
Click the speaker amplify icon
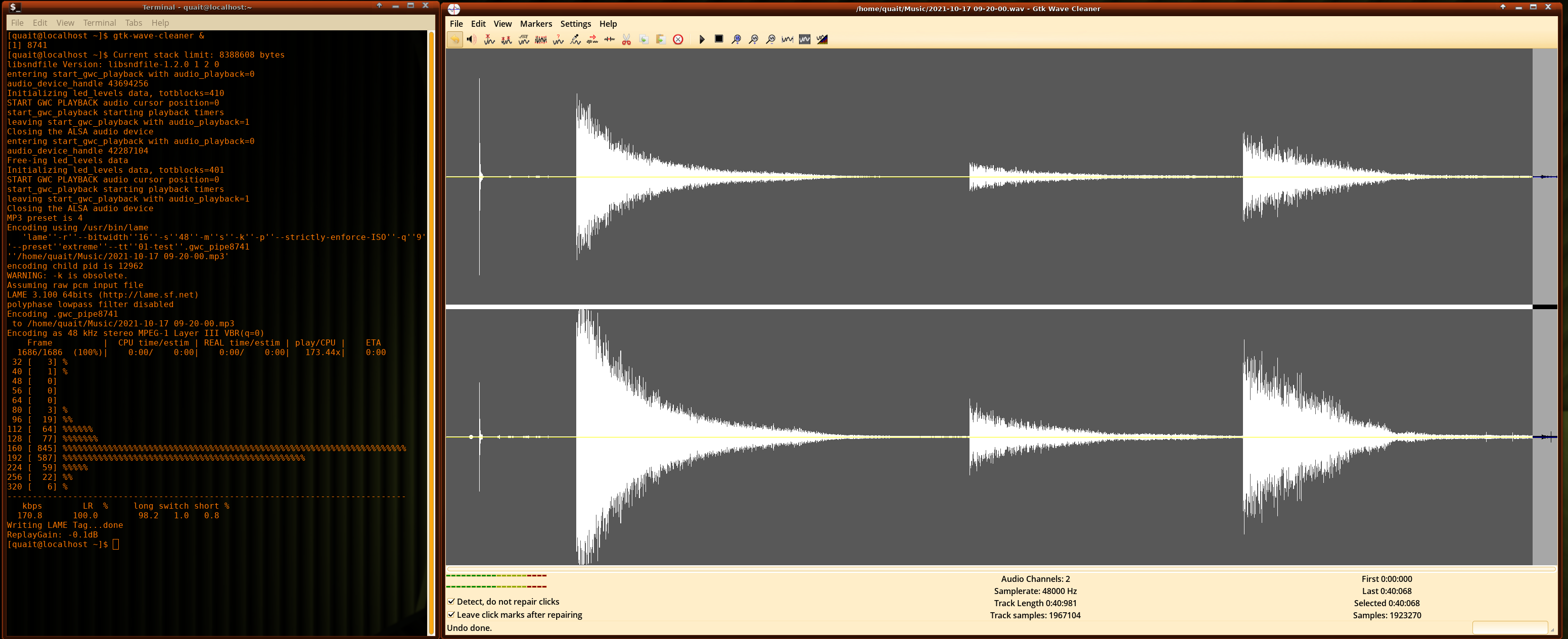pos(472,39)
